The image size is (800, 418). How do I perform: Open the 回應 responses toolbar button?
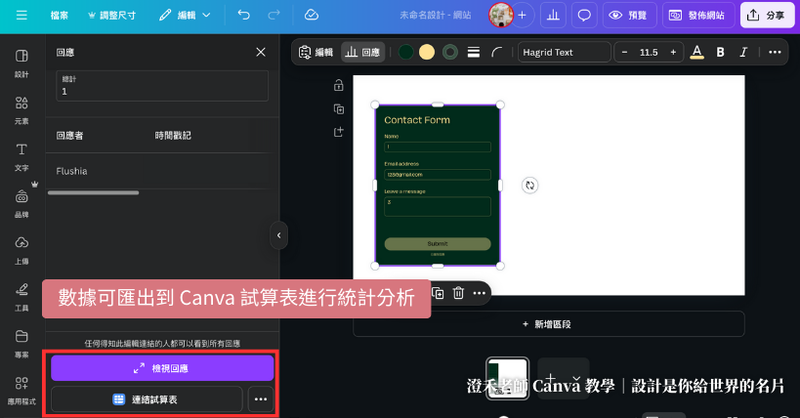[x=363, y=52]
